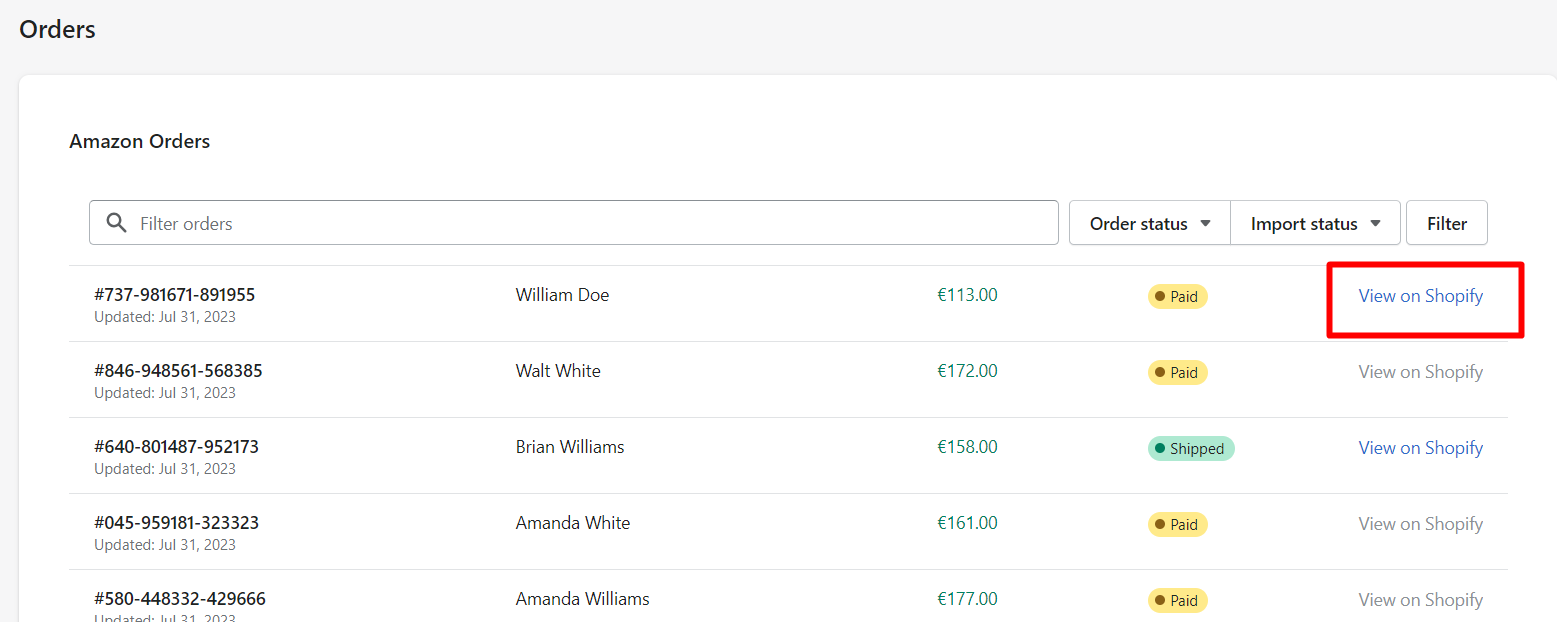Click Paid badge on Walt White order
Image resolution: width=1557 pixels, height=622 pixels.
click(x=1178, y=373)
